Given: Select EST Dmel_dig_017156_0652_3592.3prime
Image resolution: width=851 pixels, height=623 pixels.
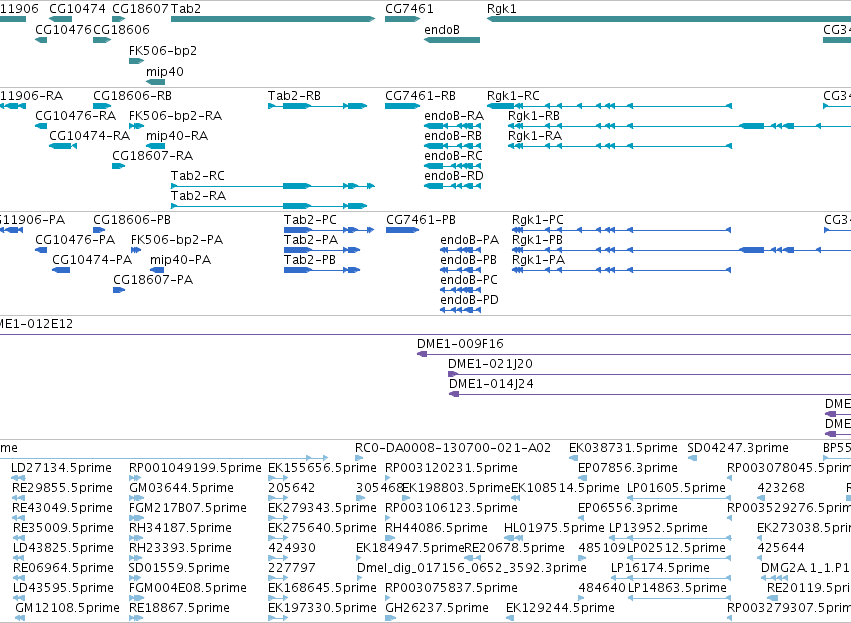Looking at the screenshot, I should pyautogui.click(x=361, y=578).
